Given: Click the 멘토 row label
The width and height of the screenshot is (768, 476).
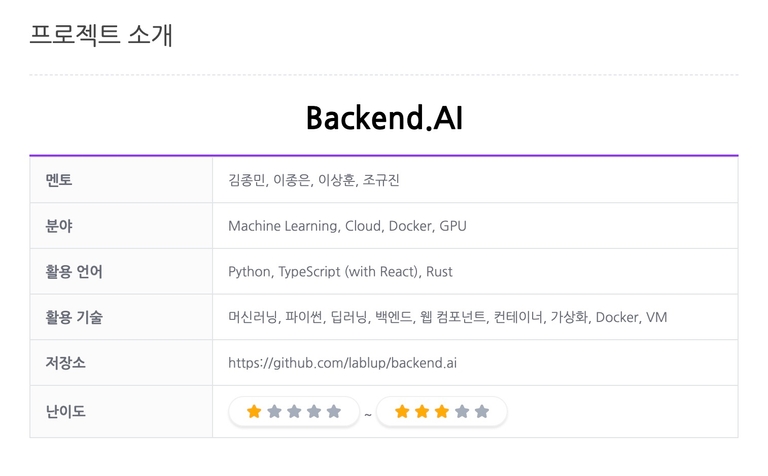Looking at the screenshot, I should (x=59, y=180).
